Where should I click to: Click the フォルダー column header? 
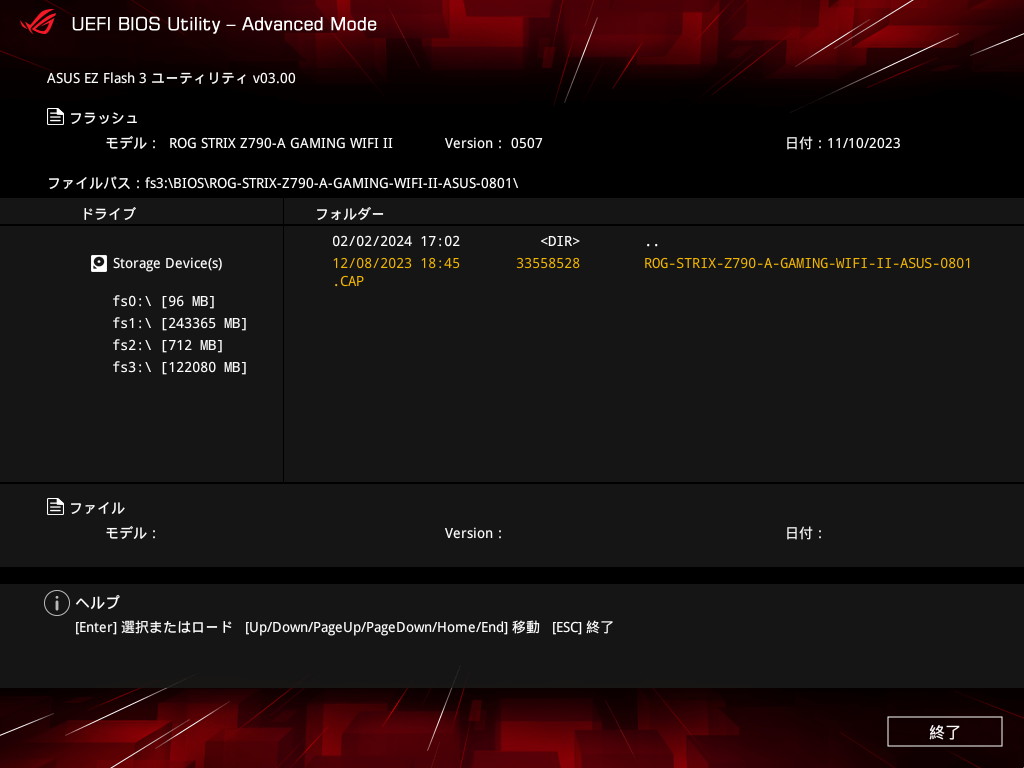click(349, 214)
